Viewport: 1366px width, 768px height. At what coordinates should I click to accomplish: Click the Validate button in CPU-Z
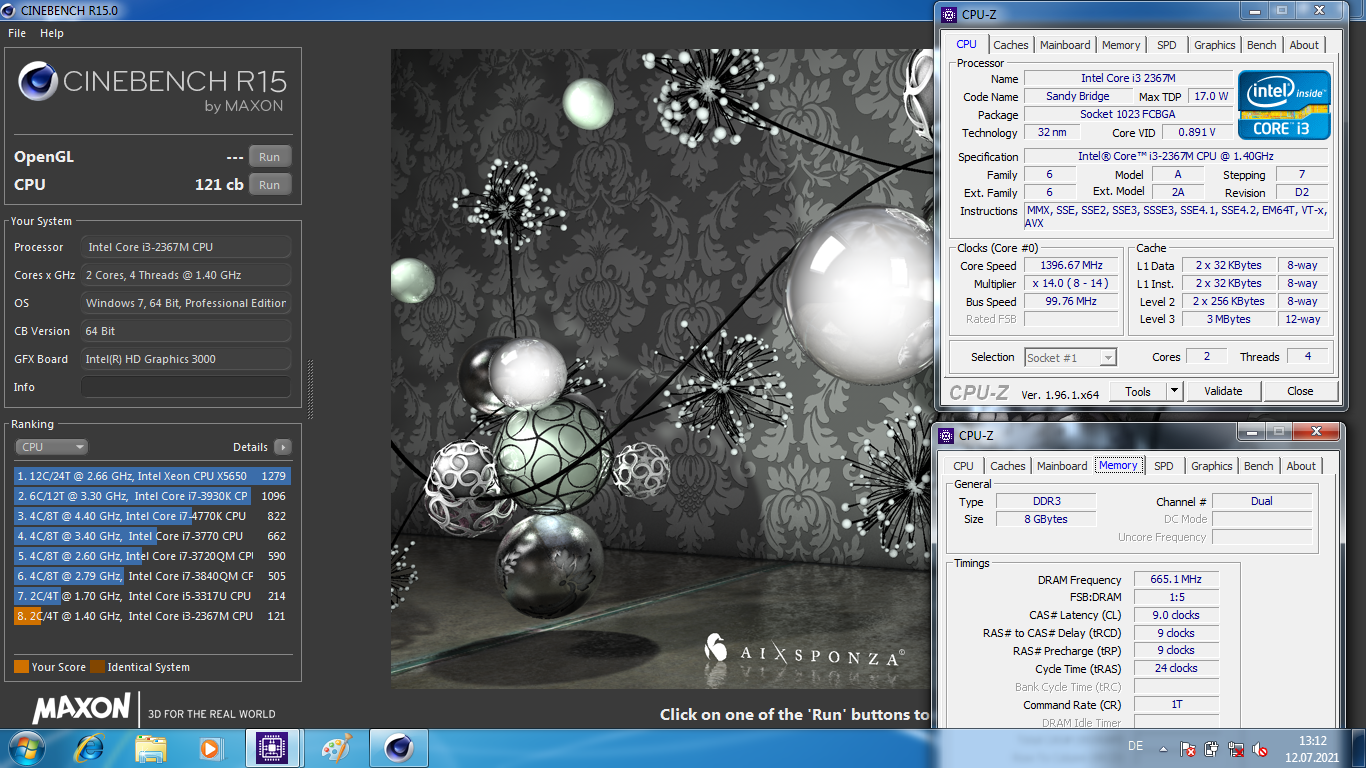1223,391
